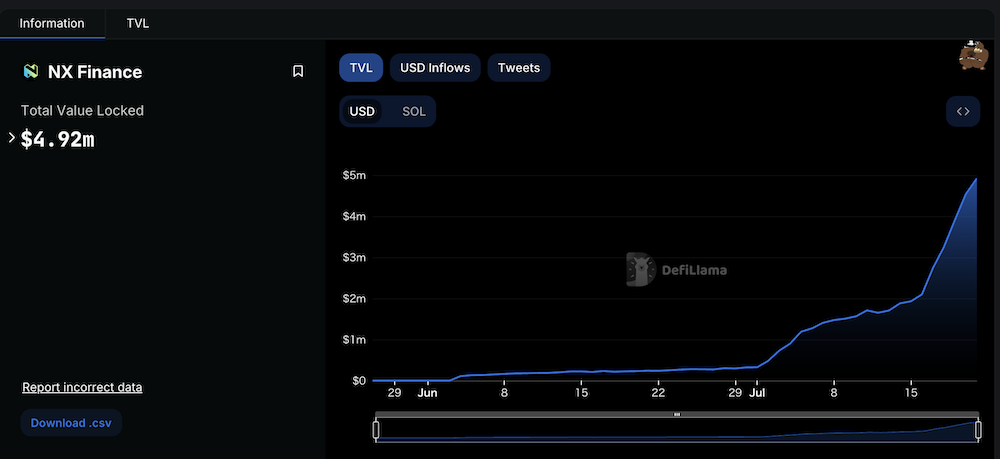Download the .csv data file
1000x459 pixels.
[x=71, y=422]
